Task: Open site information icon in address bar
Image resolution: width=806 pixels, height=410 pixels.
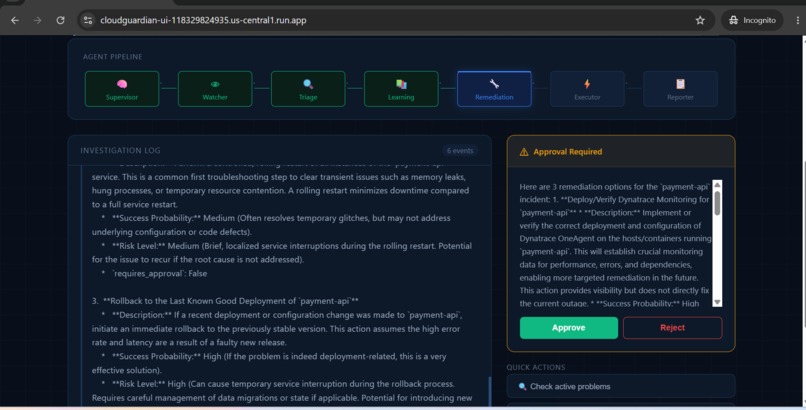Action: pos(88,20)
